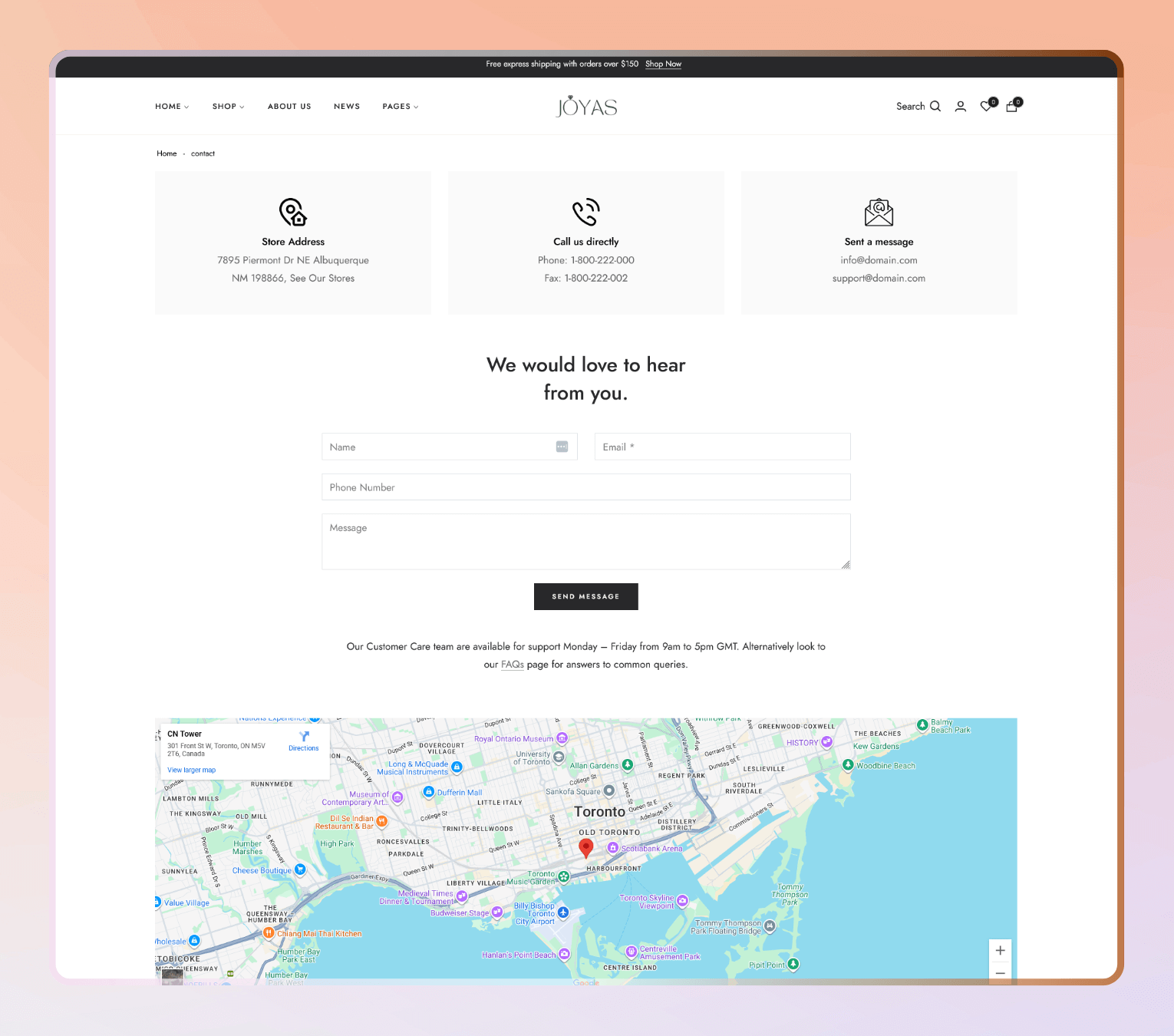Open the wishlist heart icon
The width and height of the screenshot is (1174, 1036).
987,107
